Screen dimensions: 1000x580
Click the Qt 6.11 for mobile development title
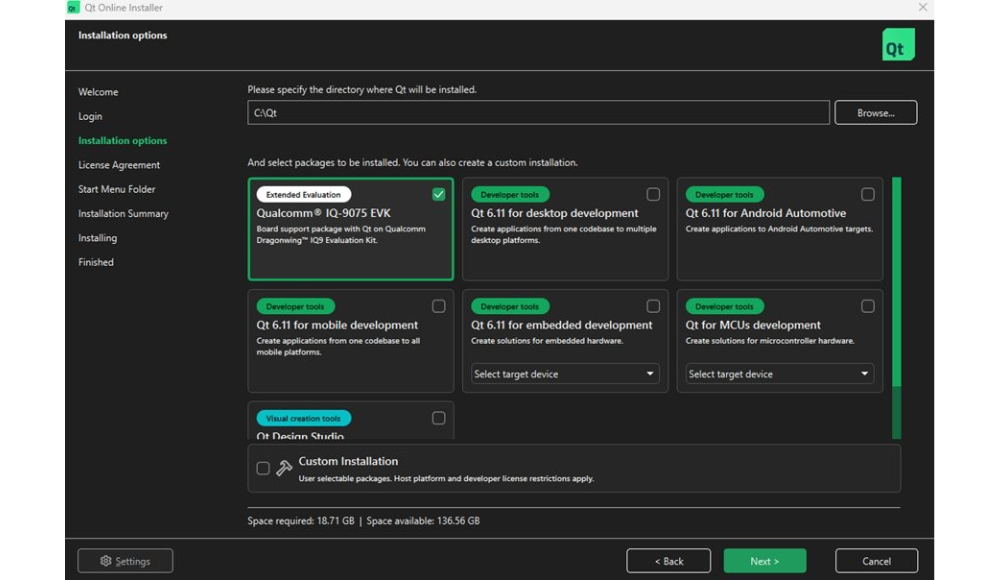pos(337,325)
